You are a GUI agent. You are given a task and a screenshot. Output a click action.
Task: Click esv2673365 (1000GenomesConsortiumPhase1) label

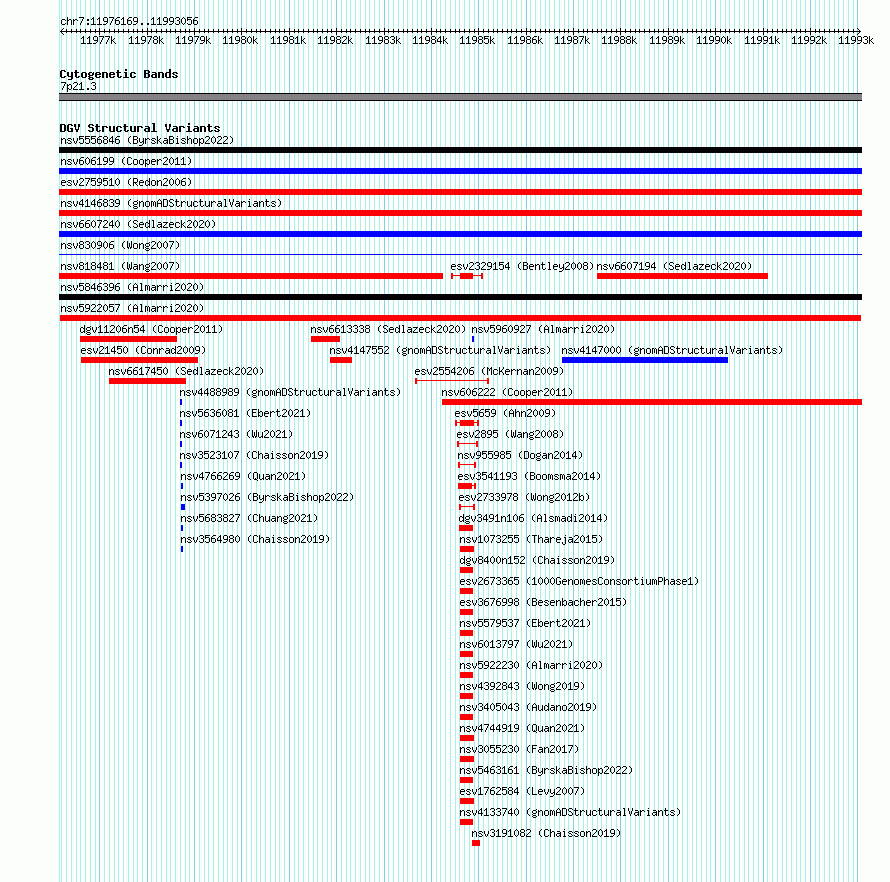click(x=579, y=581)
